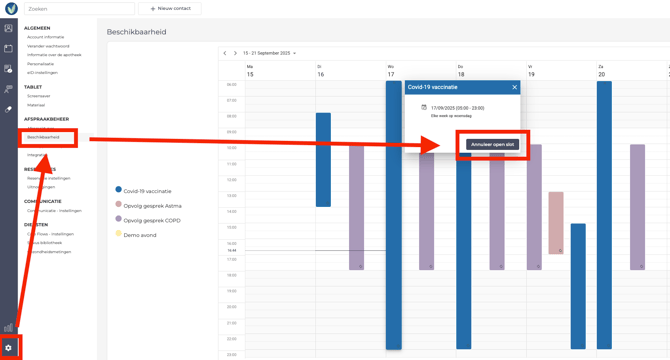
Task: Select the Opvolg gesprek COPD legend label
Action: click(152, 220)
